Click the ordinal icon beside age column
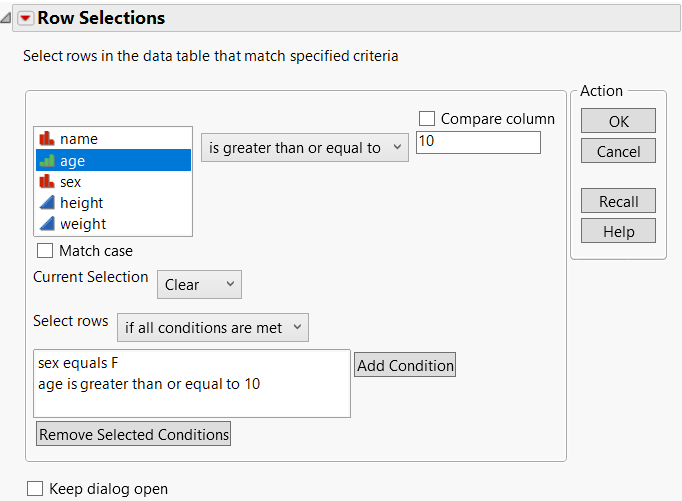The height and width of the screenshot is (501, 682). 46,160
